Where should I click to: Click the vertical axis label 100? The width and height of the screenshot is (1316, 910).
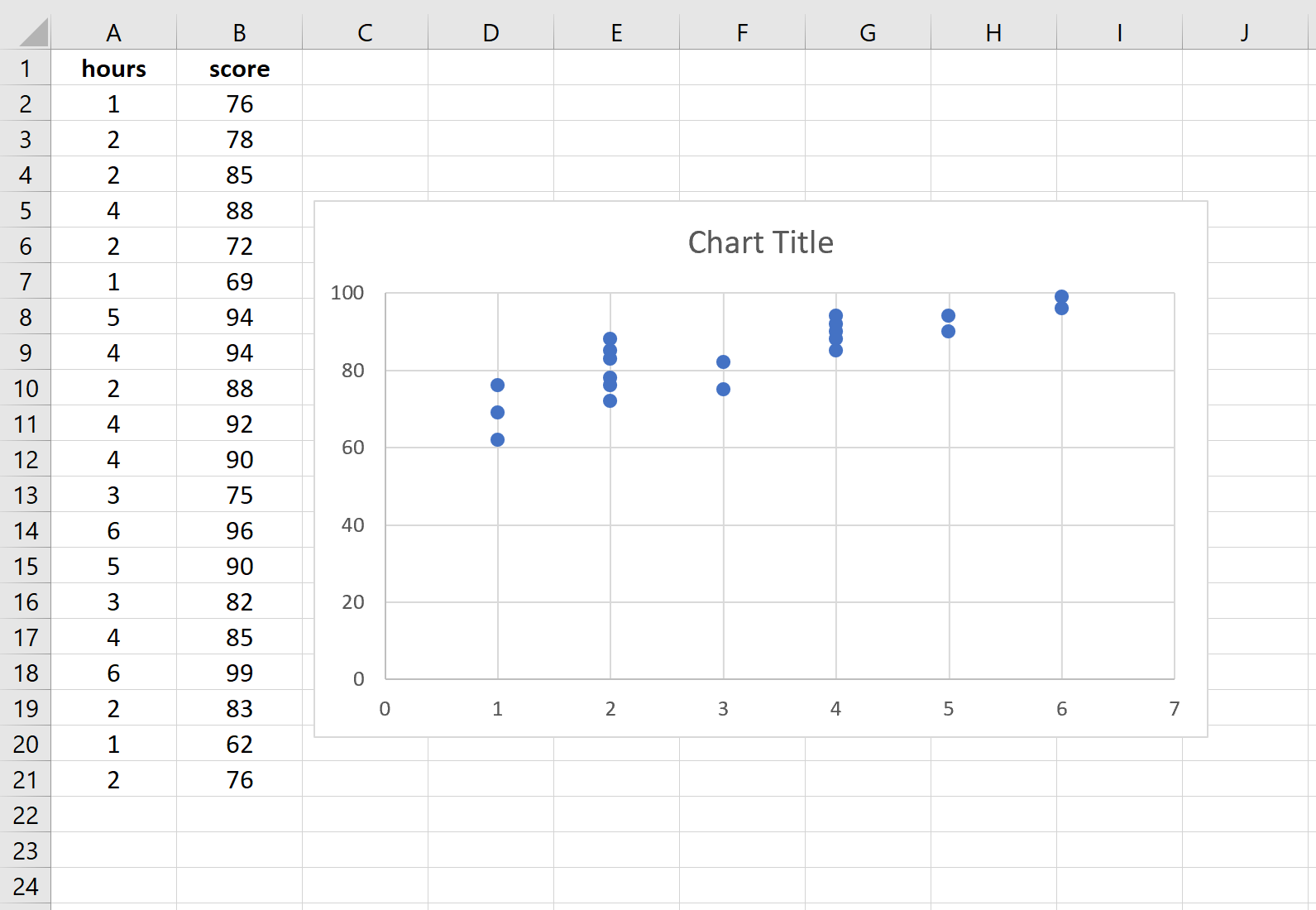(x=347, y=293)
